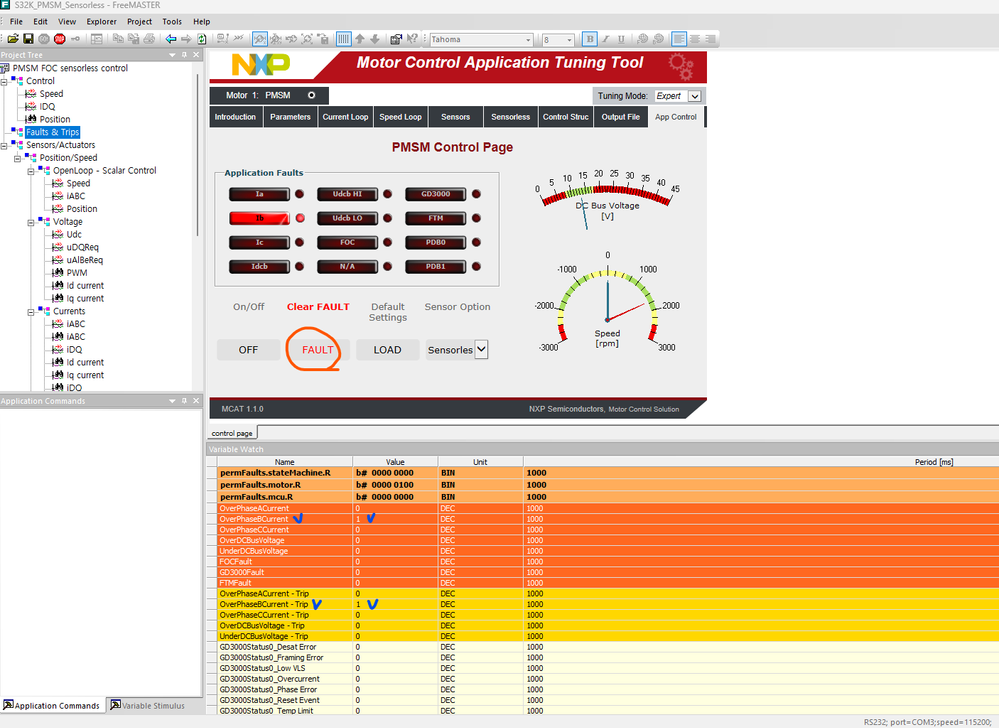Click the key icon in toolbar

pos(75,39)
